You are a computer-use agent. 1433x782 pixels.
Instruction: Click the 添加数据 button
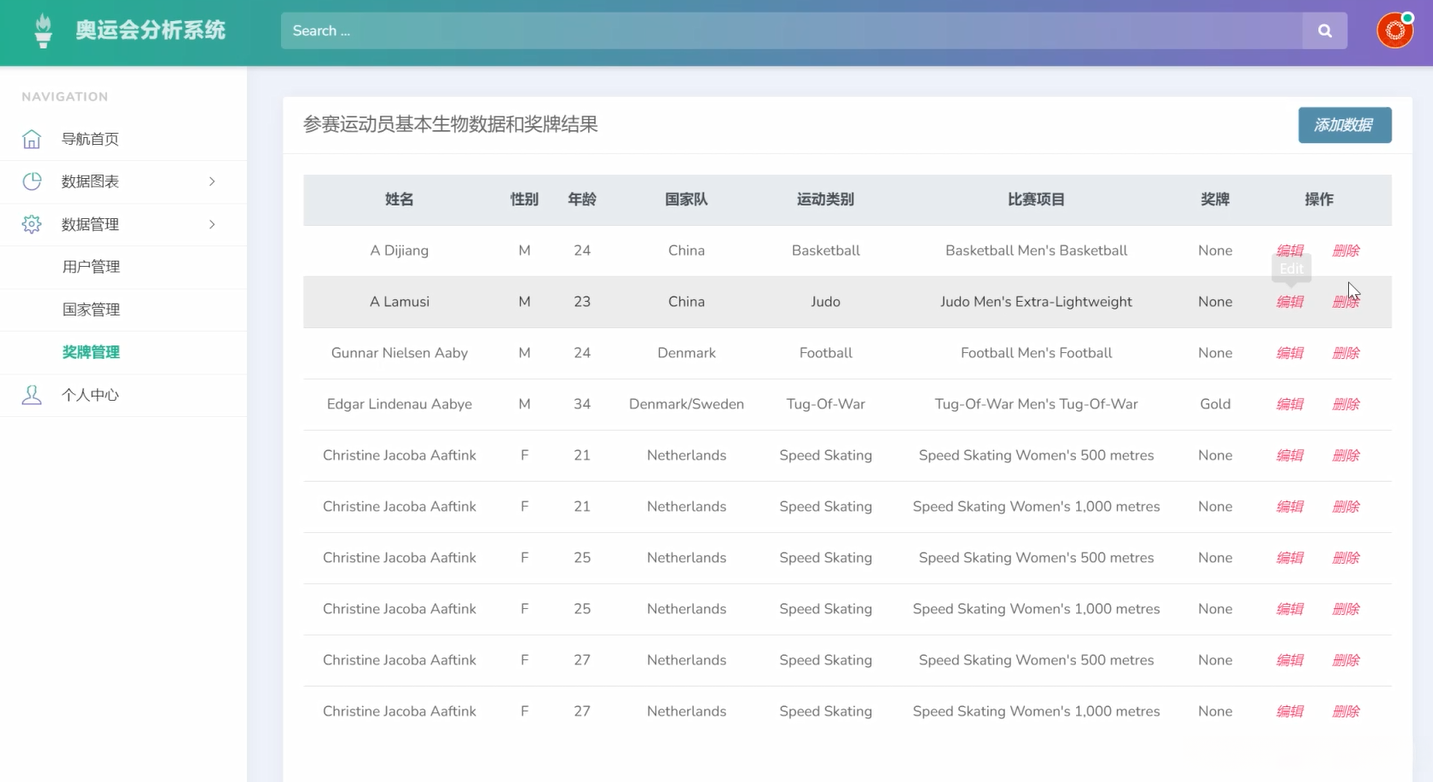tap(1344, 125)
